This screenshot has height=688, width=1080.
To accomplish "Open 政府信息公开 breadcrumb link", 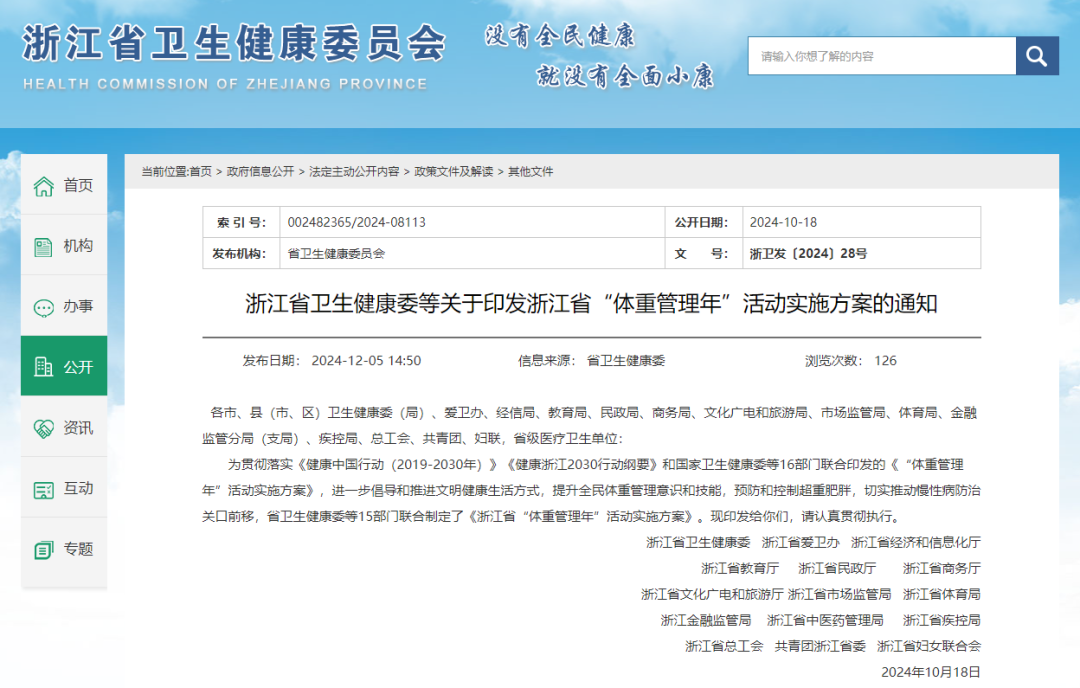I will click(260, 171).
